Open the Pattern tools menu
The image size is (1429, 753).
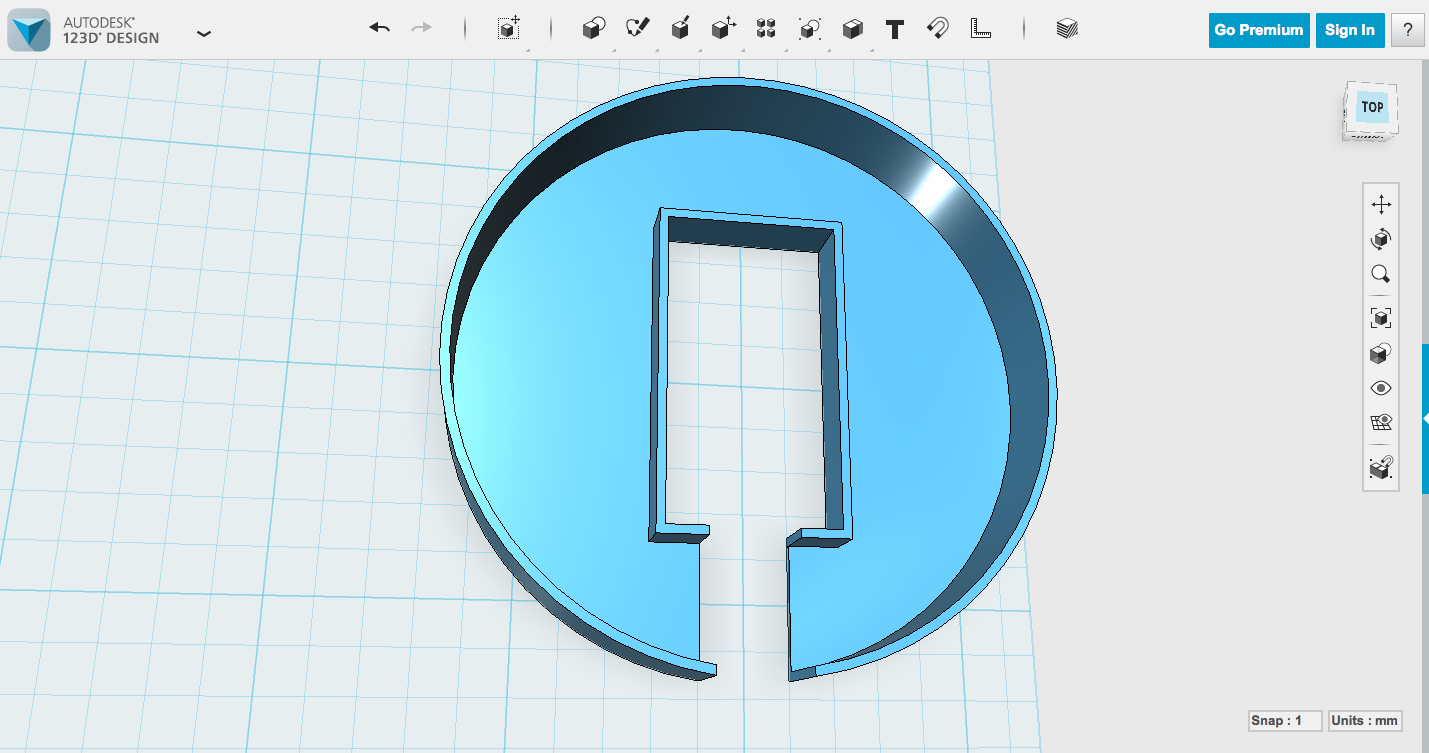[x=766, y=29]
